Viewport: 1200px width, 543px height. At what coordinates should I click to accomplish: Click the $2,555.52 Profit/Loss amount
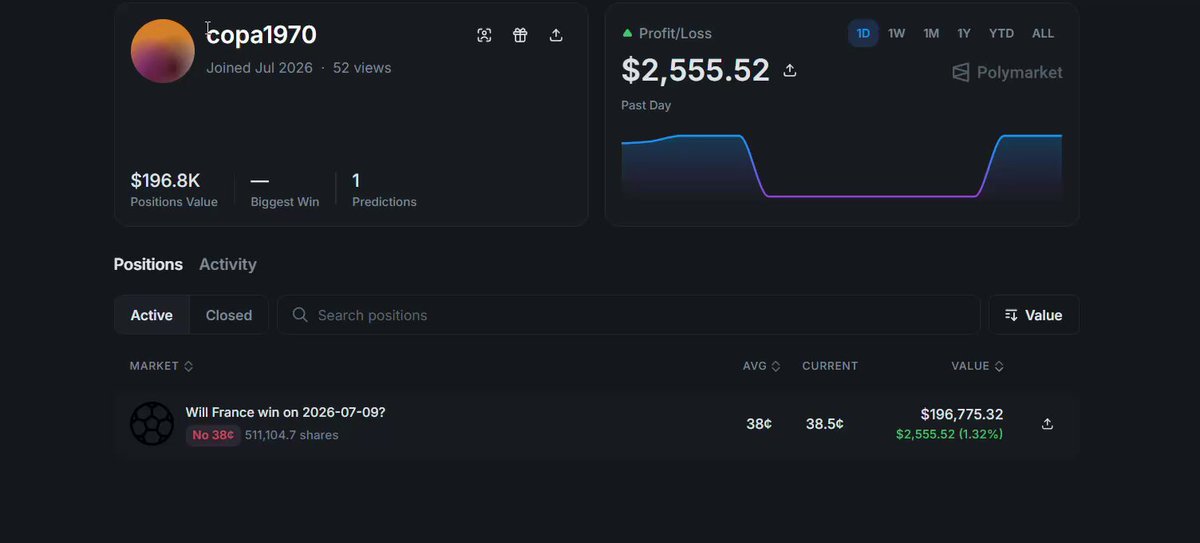696,70
